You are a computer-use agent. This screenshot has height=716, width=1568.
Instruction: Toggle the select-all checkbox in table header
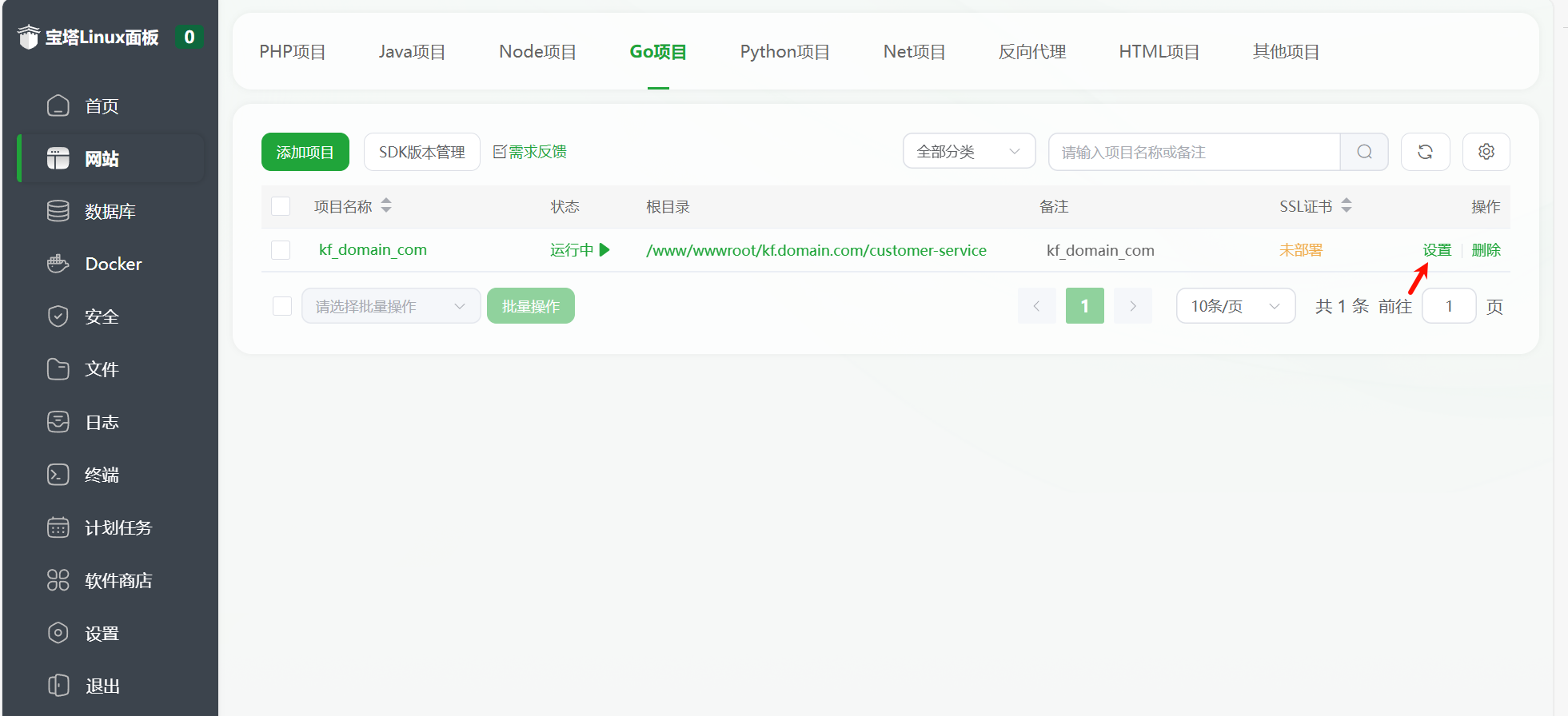click(281, 206)
